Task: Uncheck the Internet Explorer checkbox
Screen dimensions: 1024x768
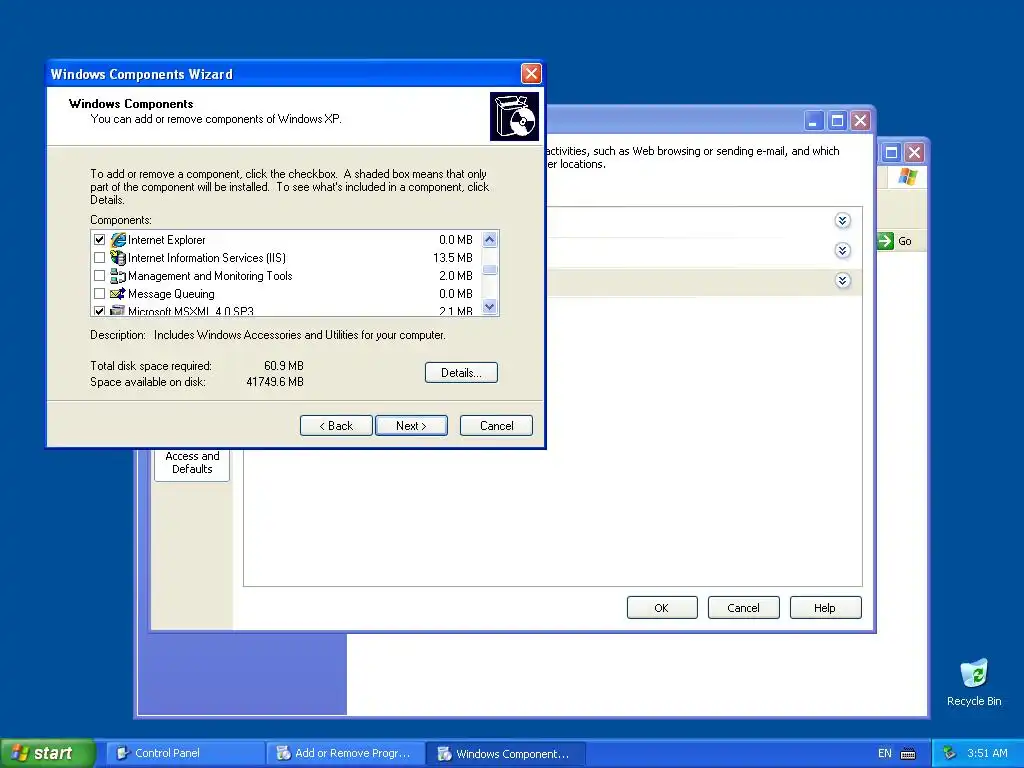Action: tap(99, 240)
